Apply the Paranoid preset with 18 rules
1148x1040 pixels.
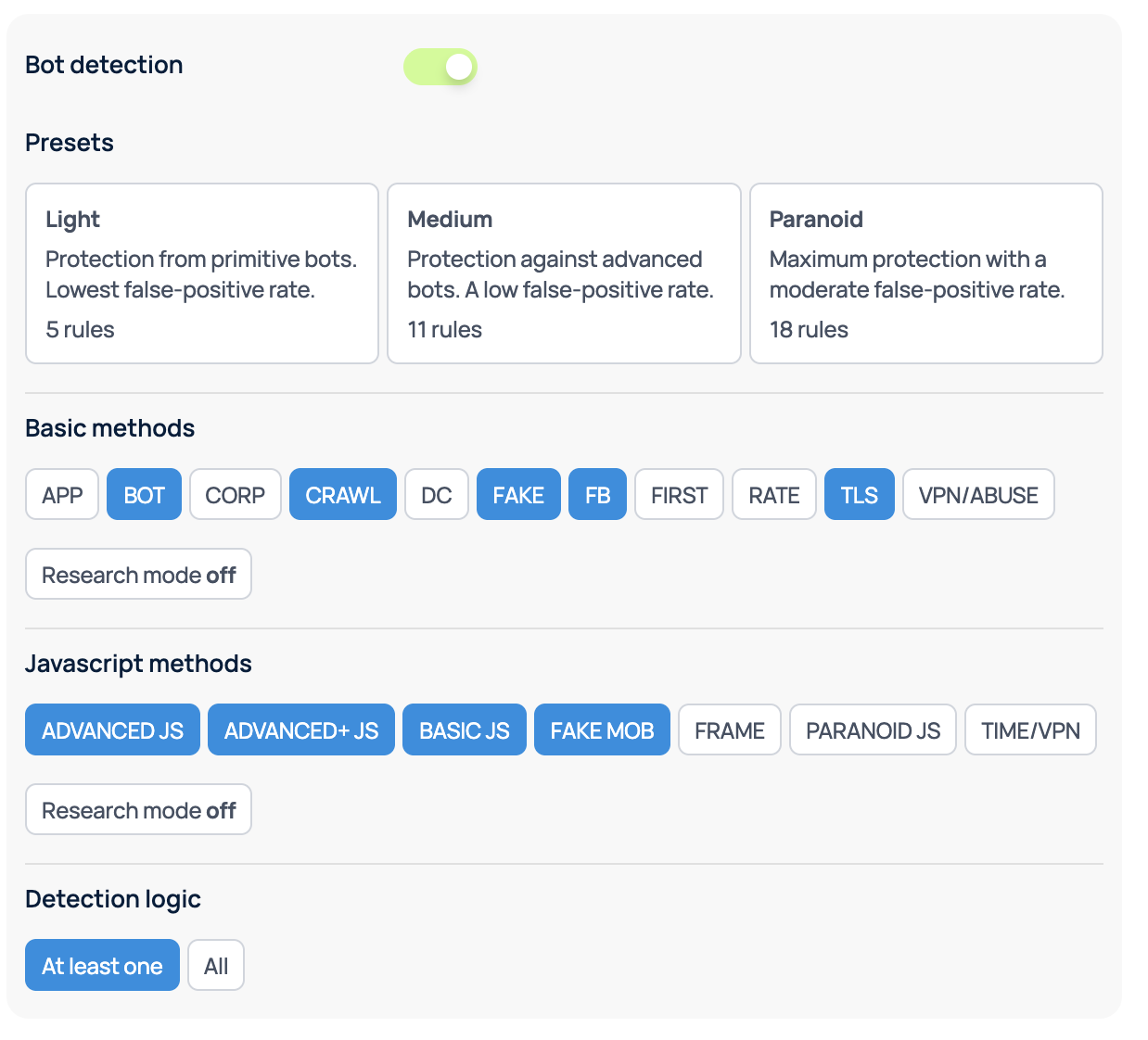tap(925, 273)
